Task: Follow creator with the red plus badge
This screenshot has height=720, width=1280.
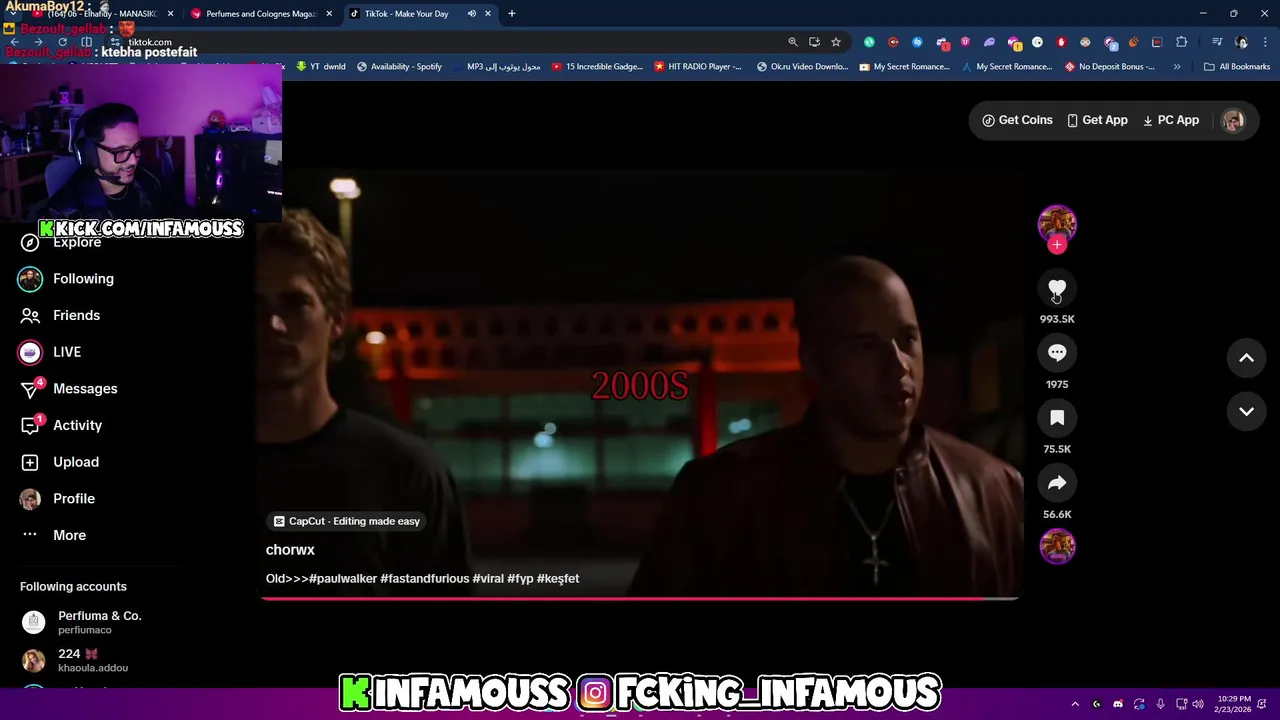Action: click(x=1057, y=245)
